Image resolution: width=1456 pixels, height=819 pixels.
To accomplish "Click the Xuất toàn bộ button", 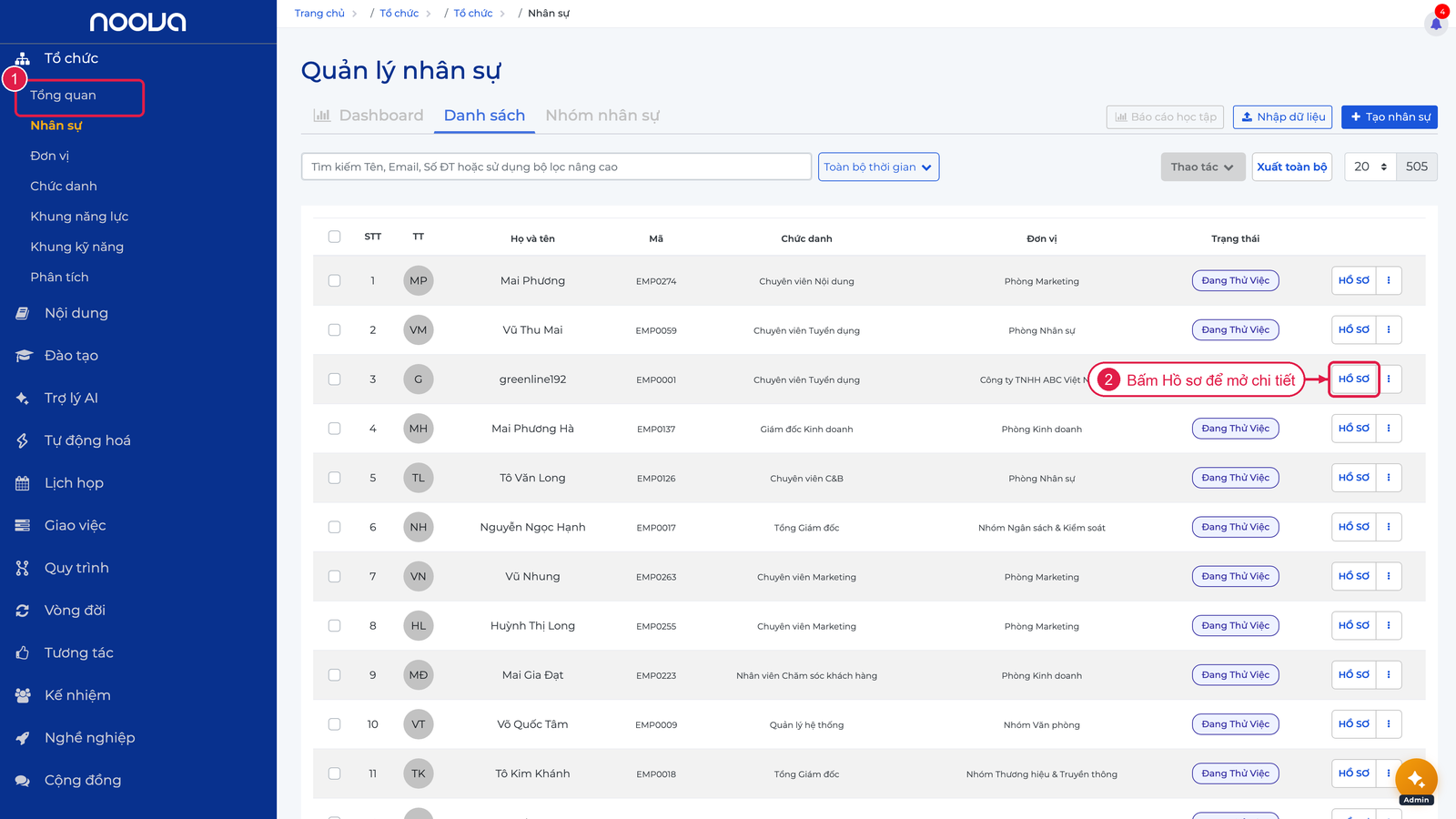I will (1292, 167).
